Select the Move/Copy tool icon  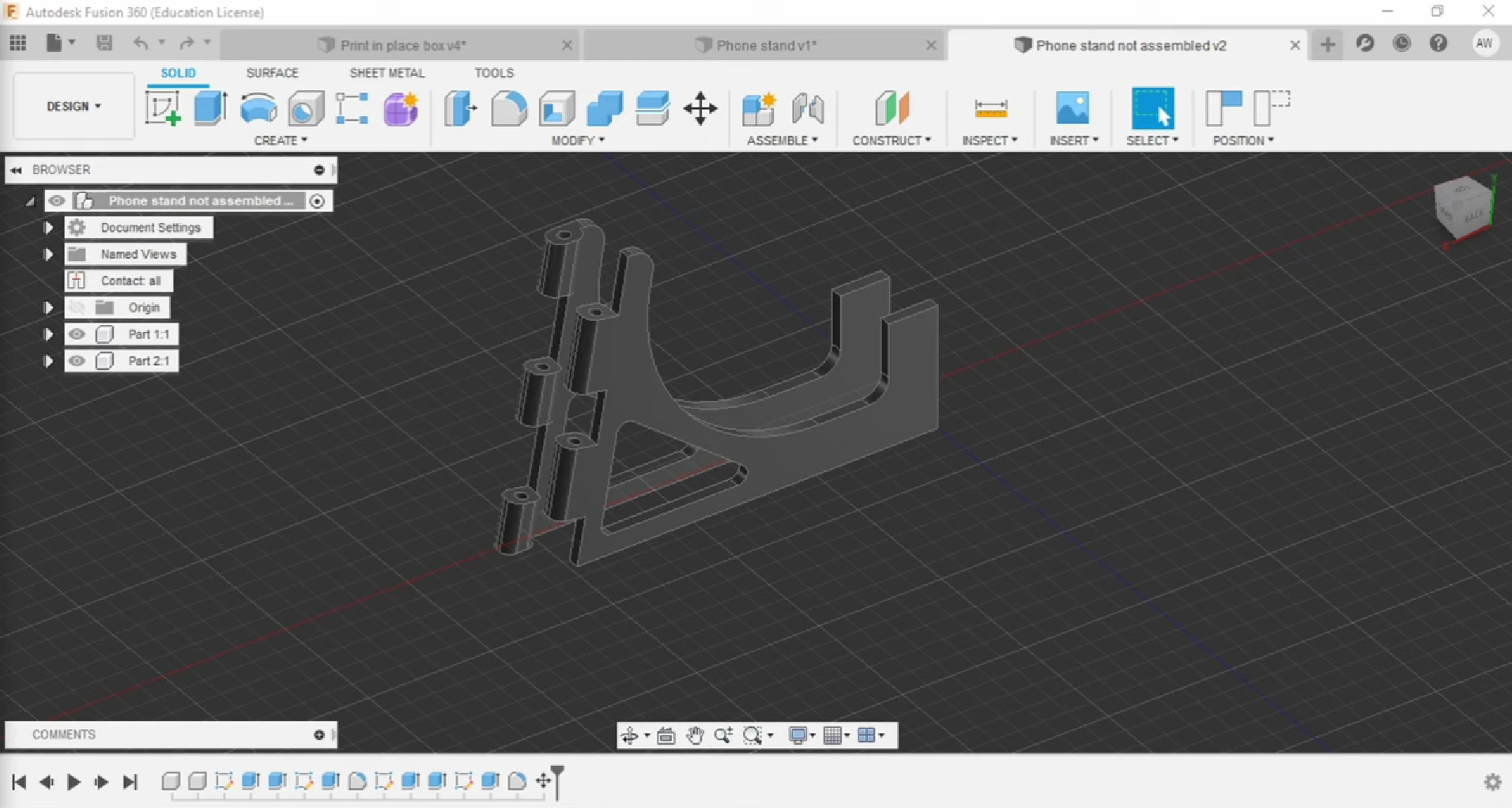[700, 108]
